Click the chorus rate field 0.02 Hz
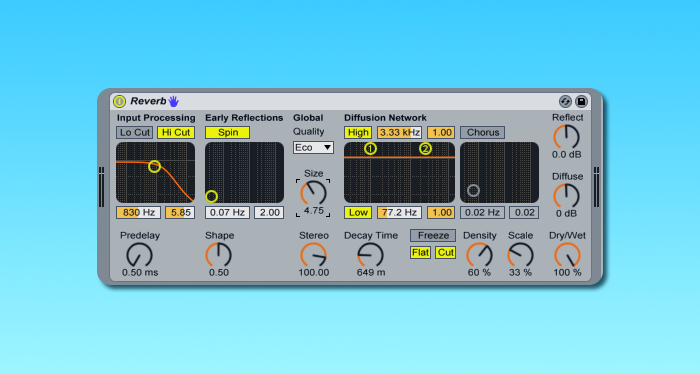The height and width of the screenshot is (374, 700). coord(483,212)
